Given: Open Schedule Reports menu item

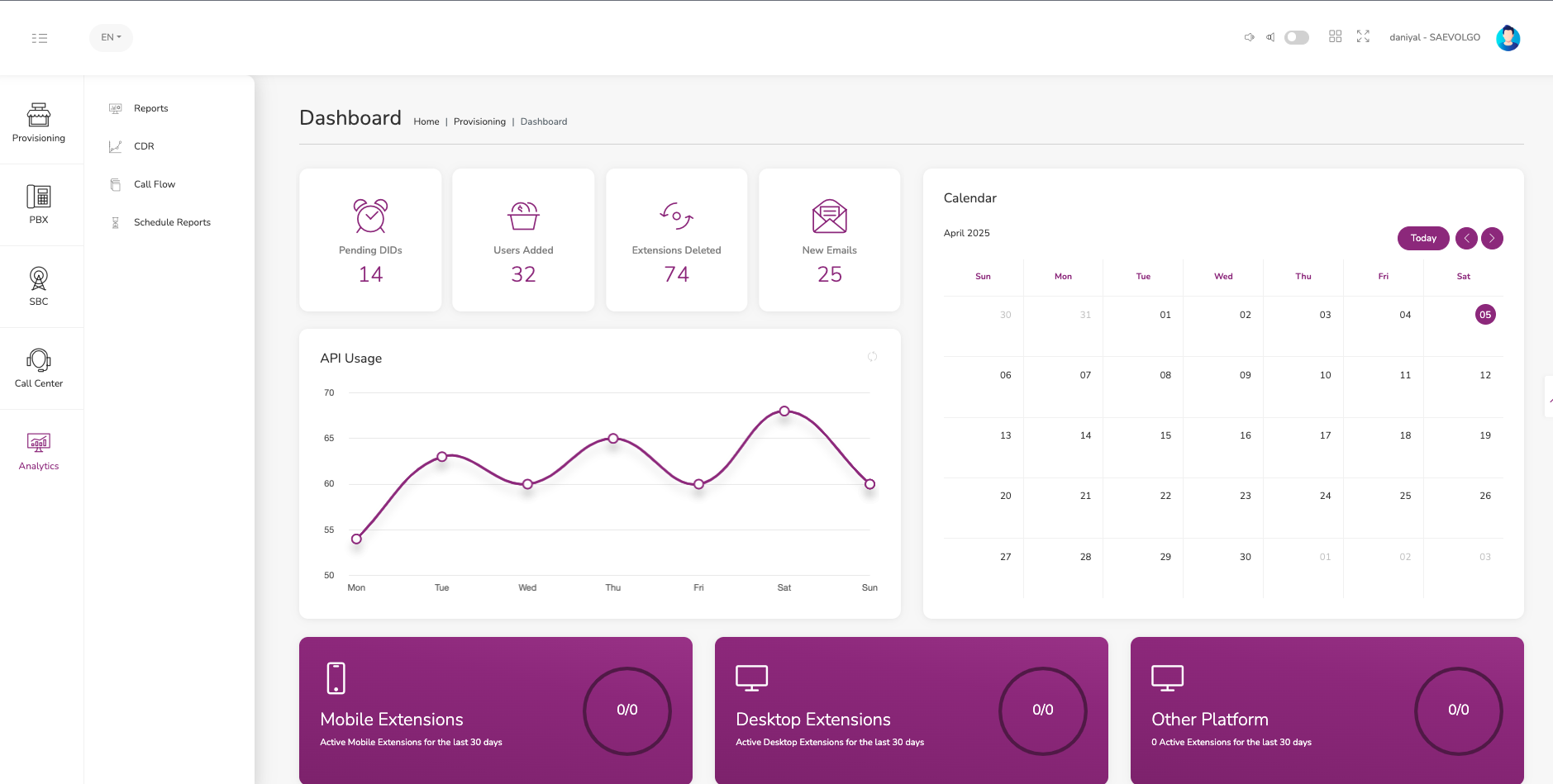Looking at the screenshot, I should (x=172, y=222).
